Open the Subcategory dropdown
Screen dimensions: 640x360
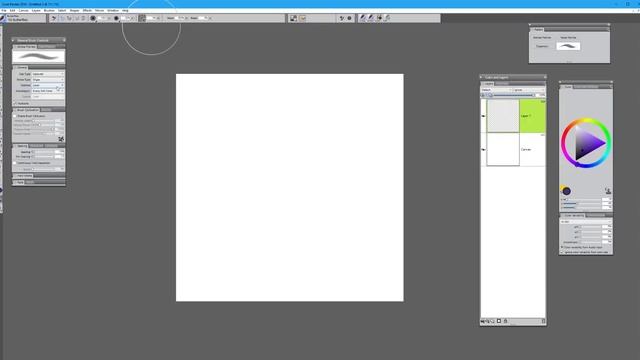coord(48,91)
